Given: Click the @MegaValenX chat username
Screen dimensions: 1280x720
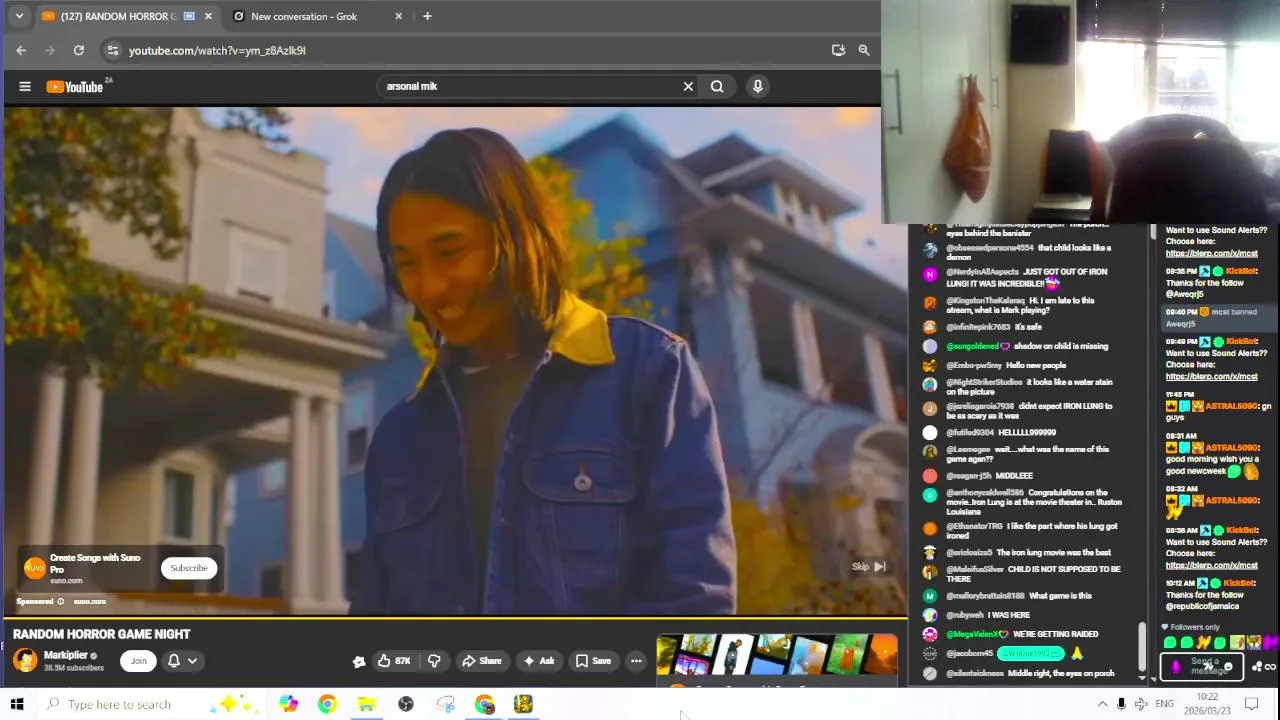Looking at the screenshot, I should point(974,634).
